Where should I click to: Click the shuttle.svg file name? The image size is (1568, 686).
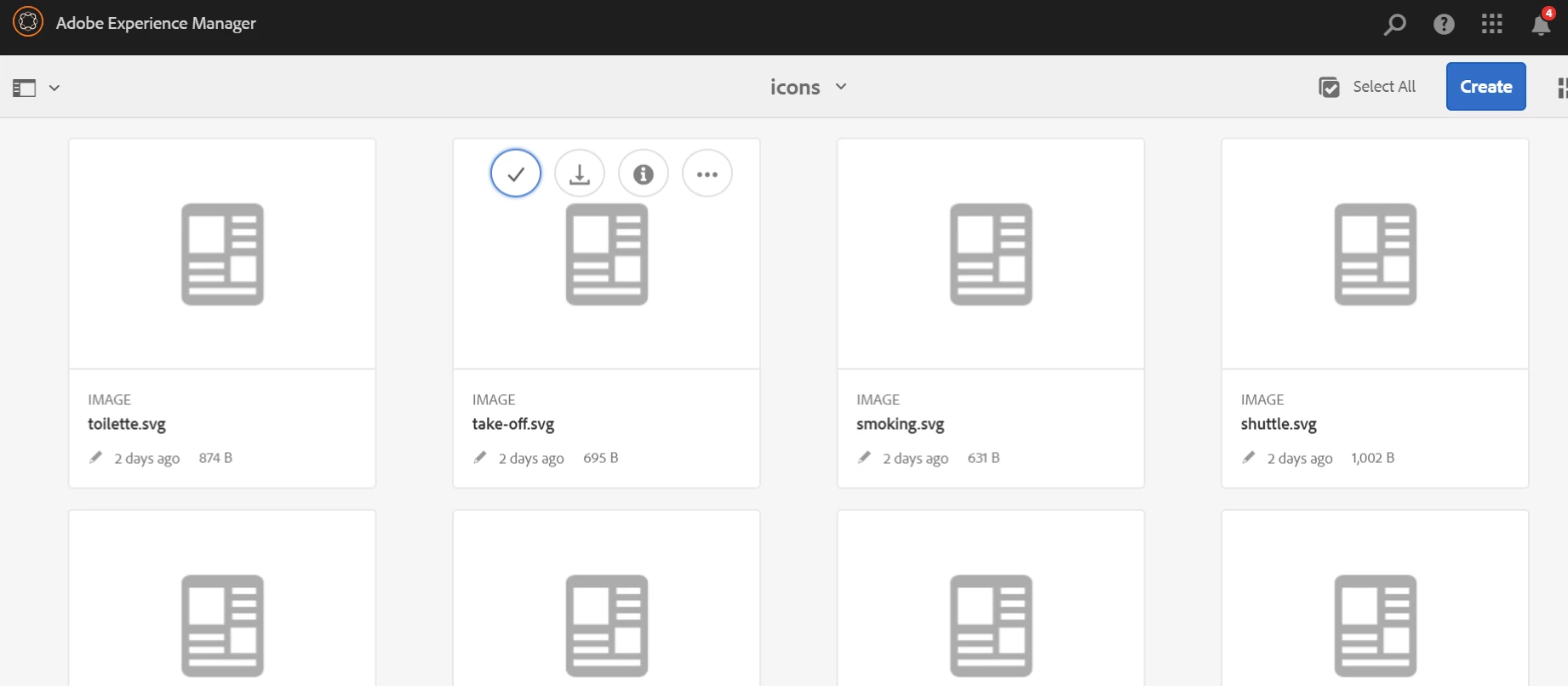click(x=1279, y=424)
